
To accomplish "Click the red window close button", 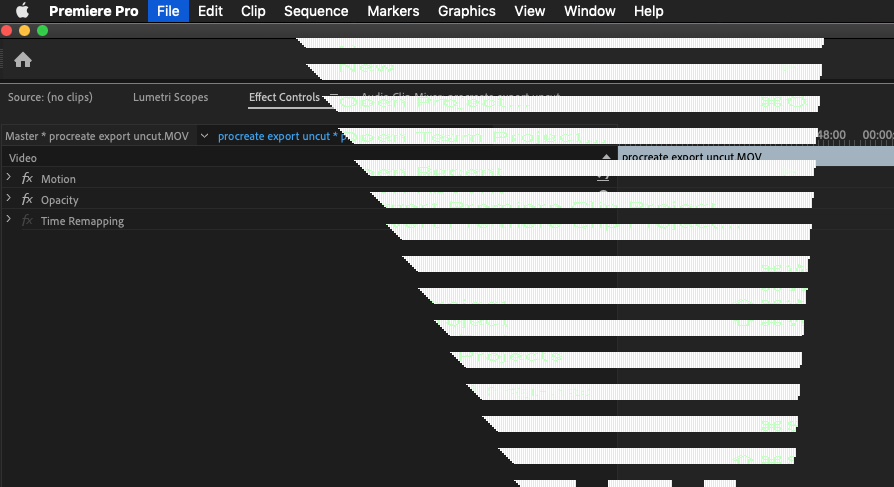I will (x=7, y=31).
